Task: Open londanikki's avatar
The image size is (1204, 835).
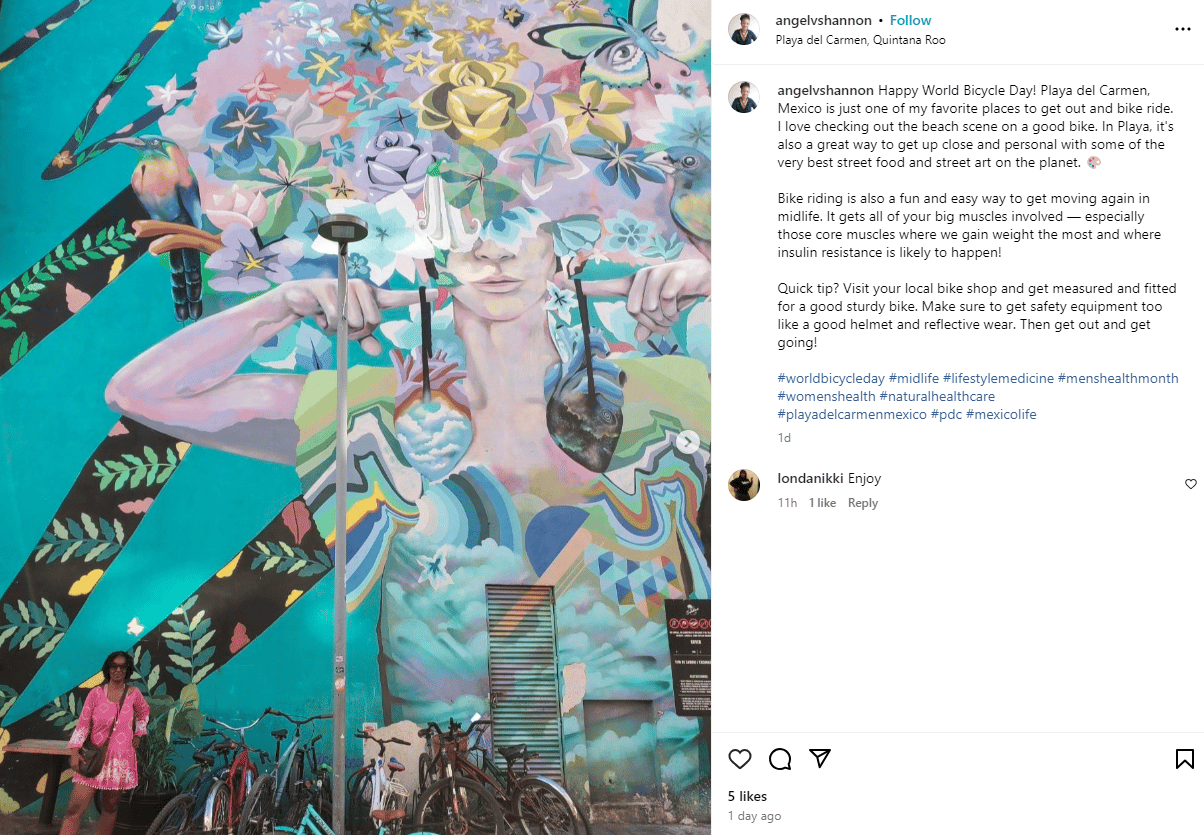Action: [744, 485]
